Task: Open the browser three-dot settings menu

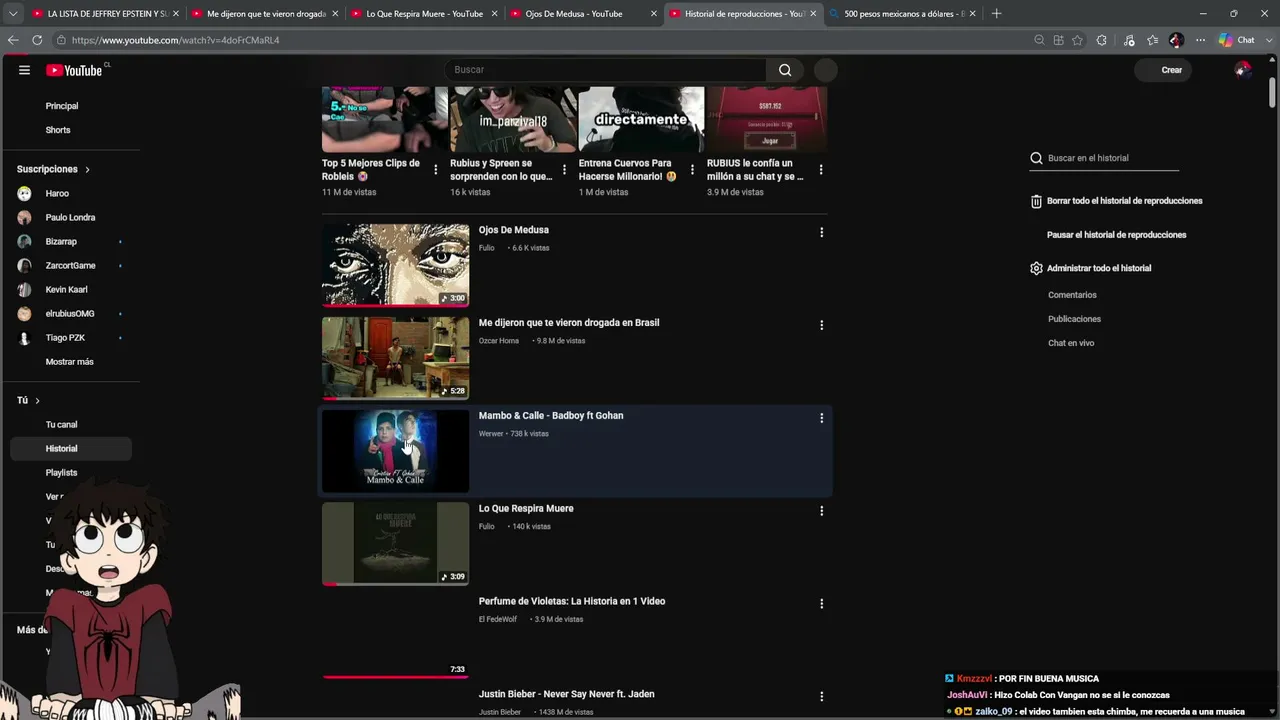Action: (x=1200, y=40)
